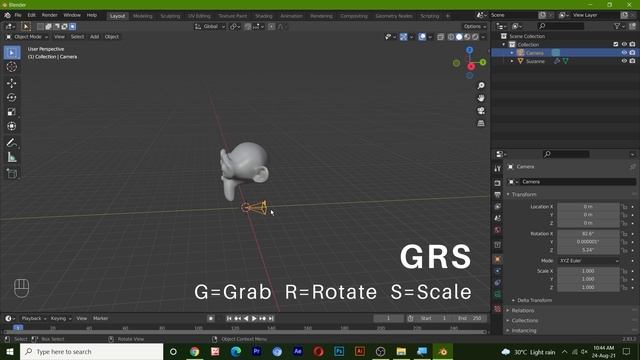Toggle Collection eye visibility icon
Image resolution: width=640 pixels, height=360 pixels.
click(624, 44)
